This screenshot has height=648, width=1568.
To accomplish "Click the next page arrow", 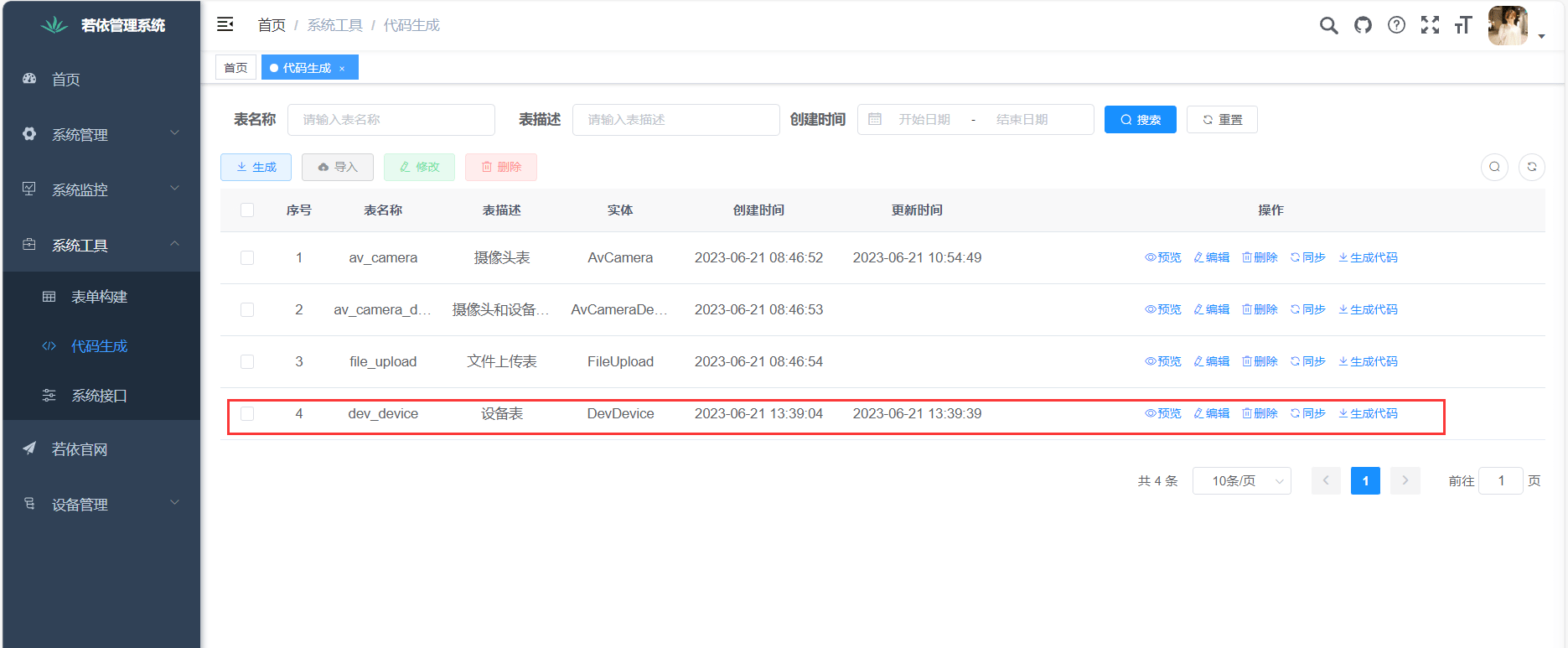I will (x=1405, y=480).
